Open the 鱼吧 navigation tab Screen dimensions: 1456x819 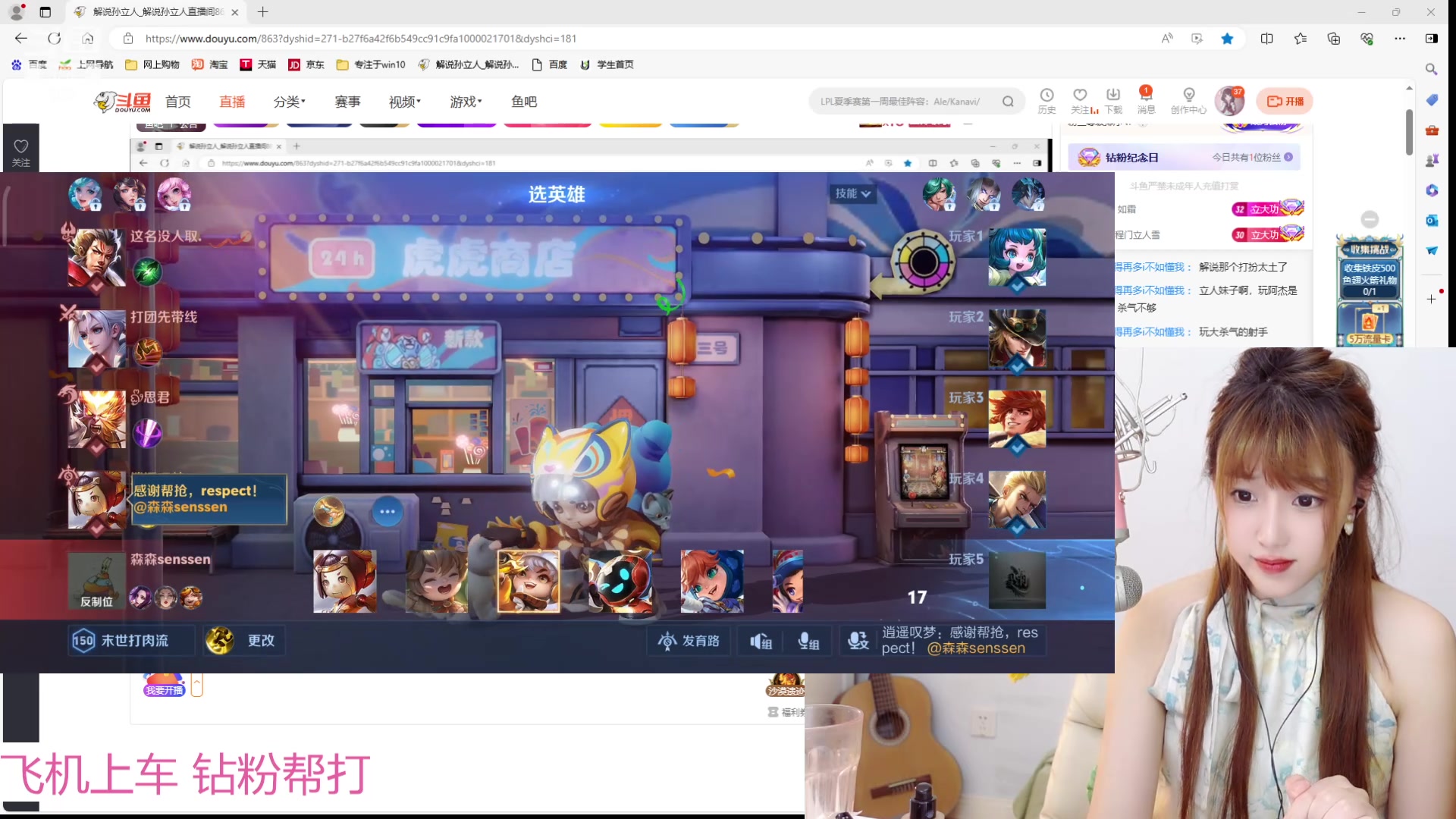[524, 102]
